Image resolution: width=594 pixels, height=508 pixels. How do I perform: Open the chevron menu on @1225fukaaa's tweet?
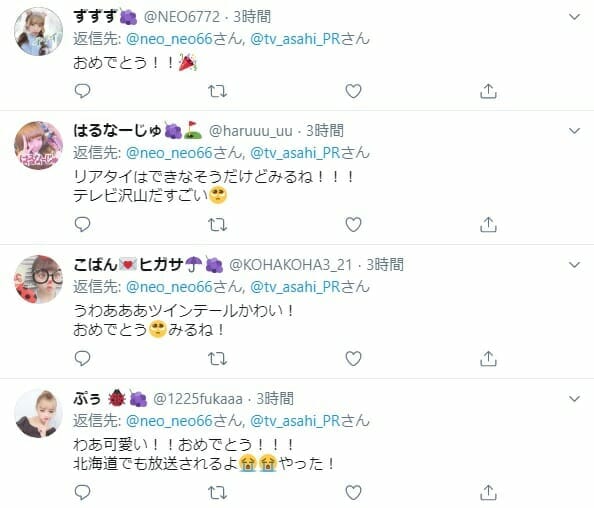click(x=574, y=399)
